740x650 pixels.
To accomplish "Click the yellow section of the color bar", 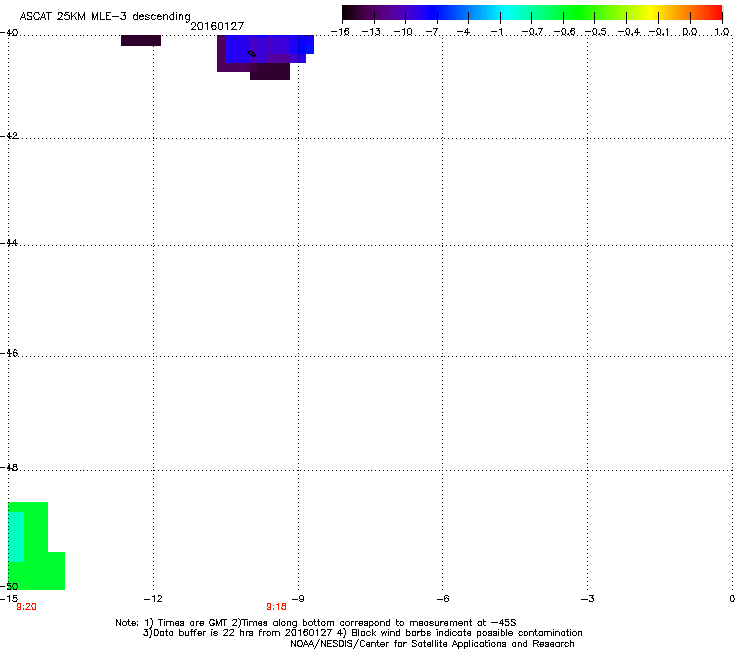I will (650, 13).
